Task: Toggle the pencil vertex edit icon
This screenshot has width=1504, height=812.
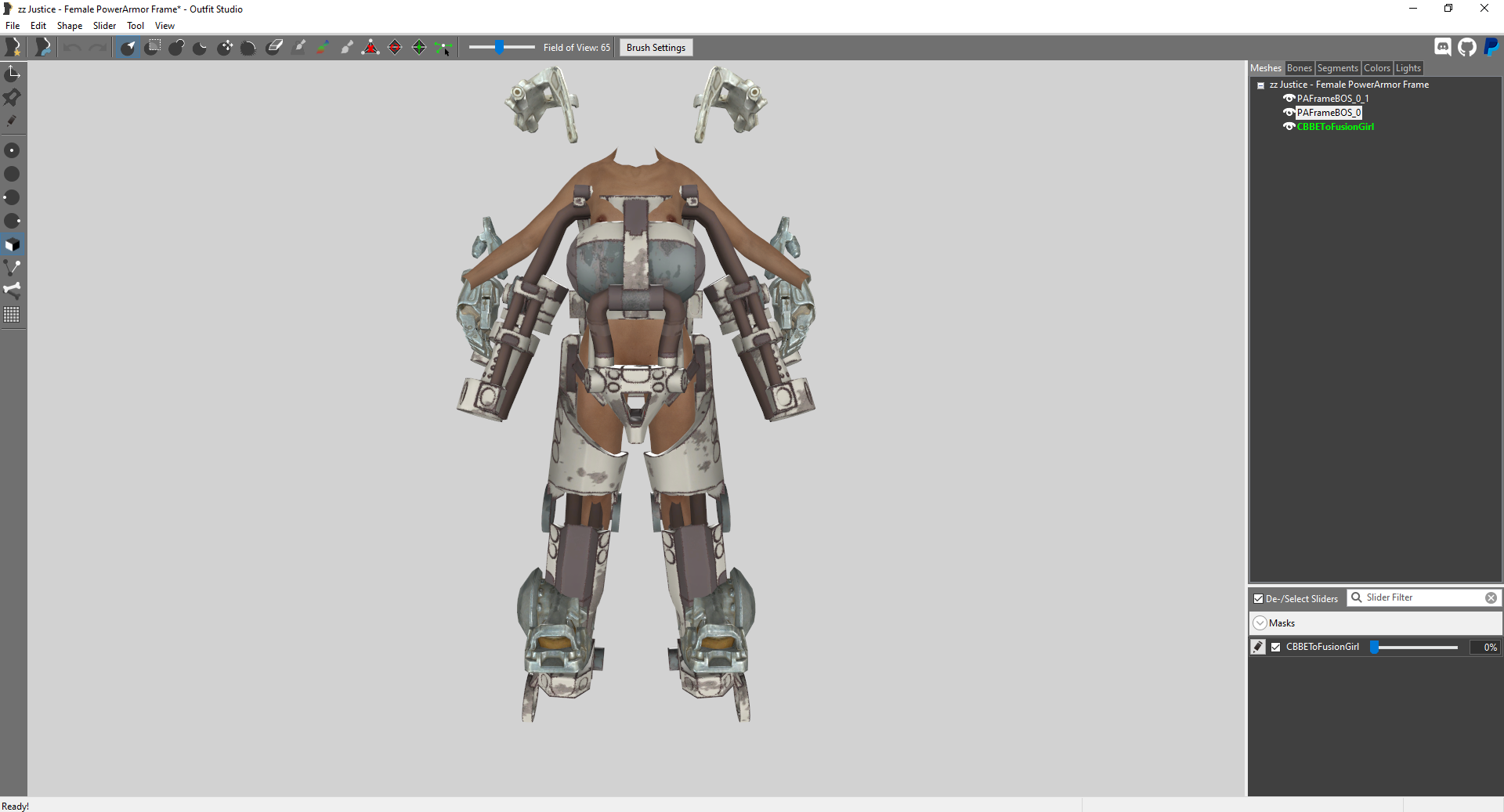Action: coord(13,121)
